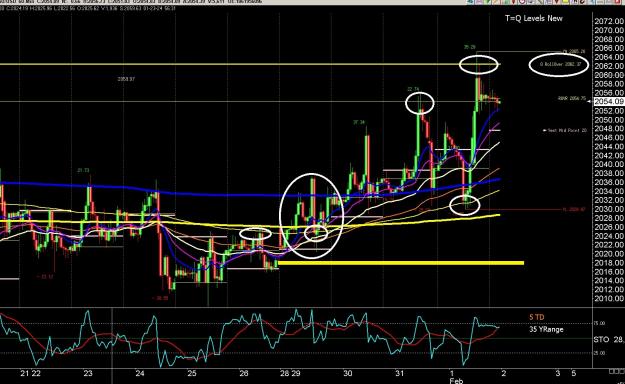Screen dimensions: 625x384
Task: Click date 25 on the time axis
Action: (192, 374)
